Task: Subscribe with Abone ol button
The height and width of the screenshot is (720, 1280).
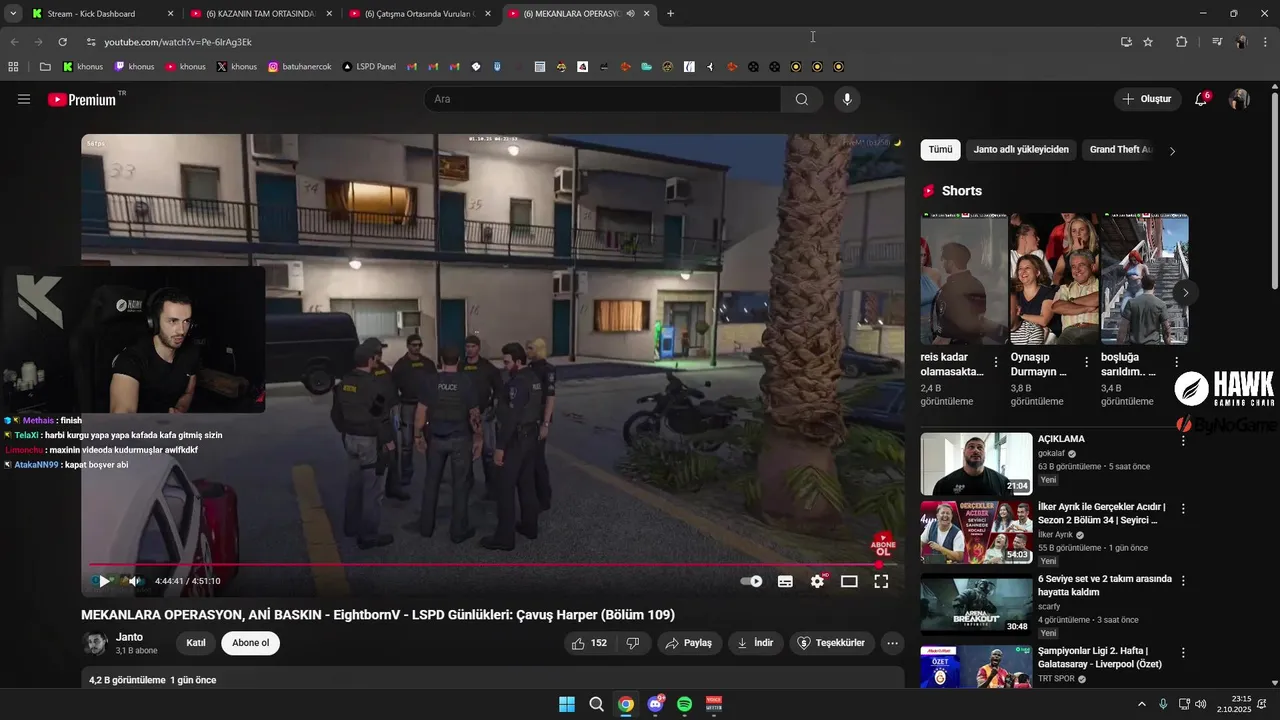Action: [250, 643]
